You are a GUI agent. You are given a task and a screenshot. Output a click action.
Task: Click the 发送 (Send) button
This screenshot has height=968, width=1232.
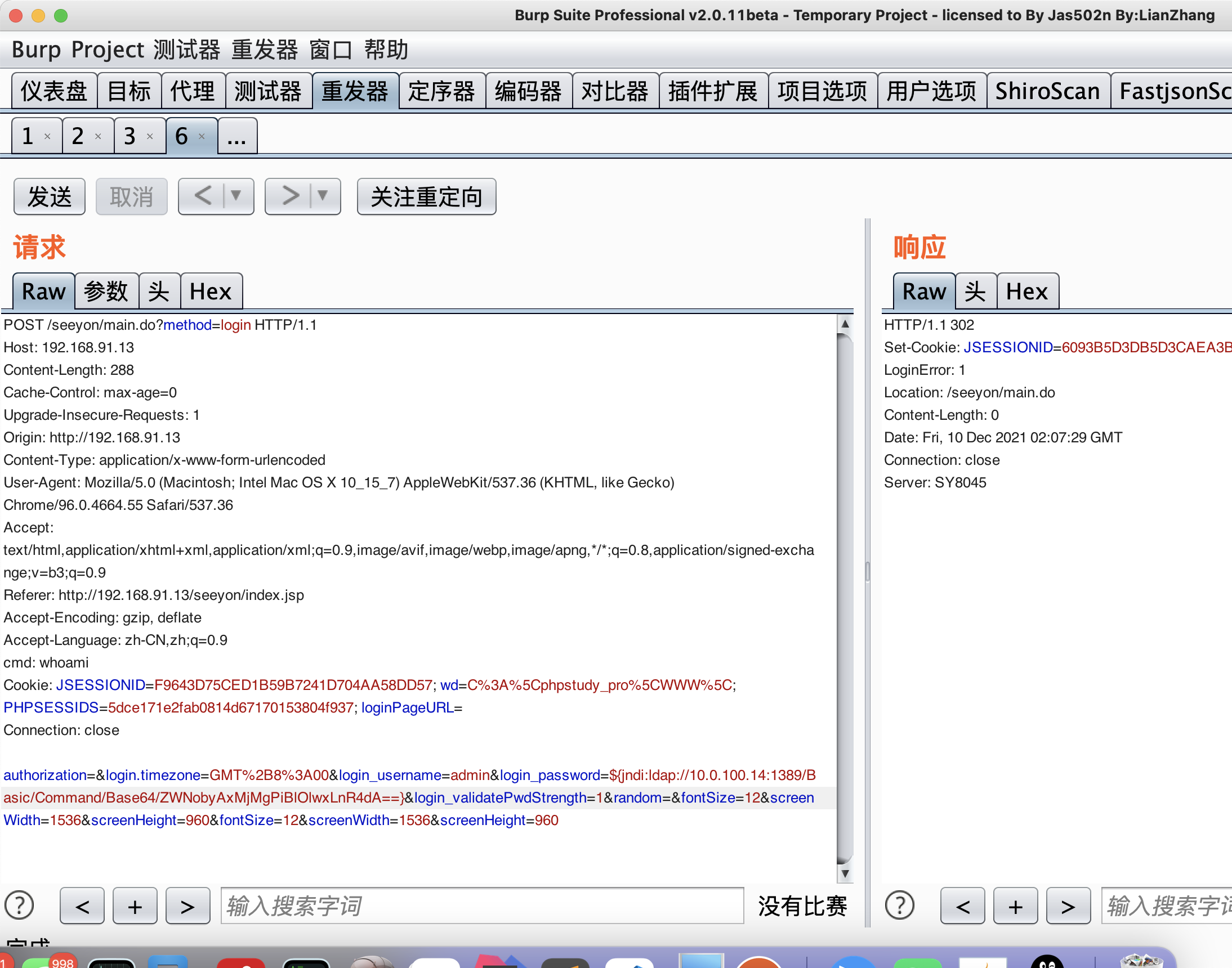(50, 196)
